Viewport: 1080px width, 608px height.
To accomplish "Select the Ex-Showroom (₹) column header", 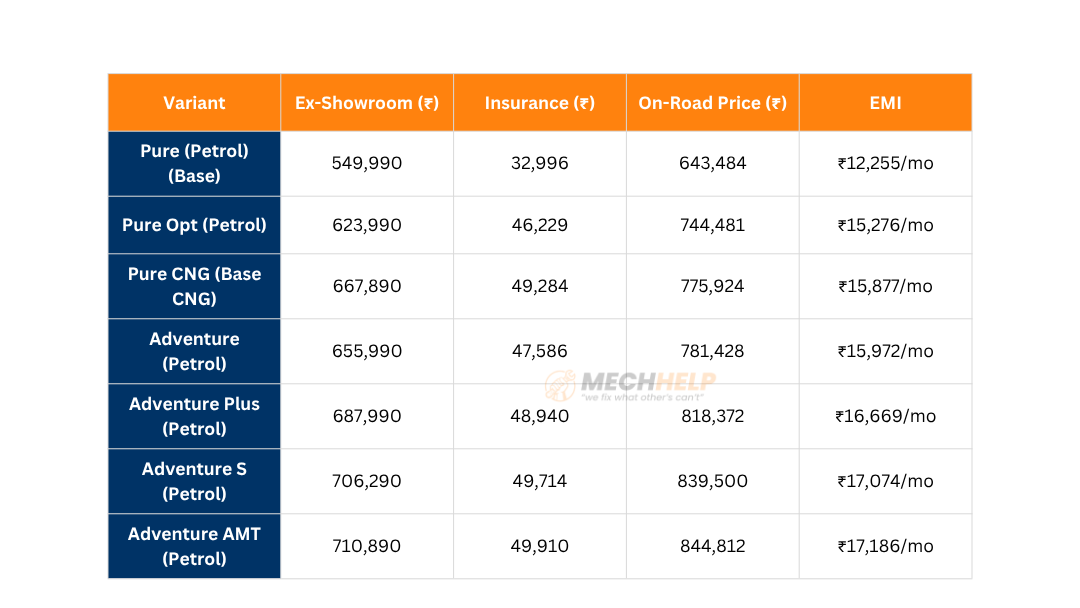I will (367, 103).
